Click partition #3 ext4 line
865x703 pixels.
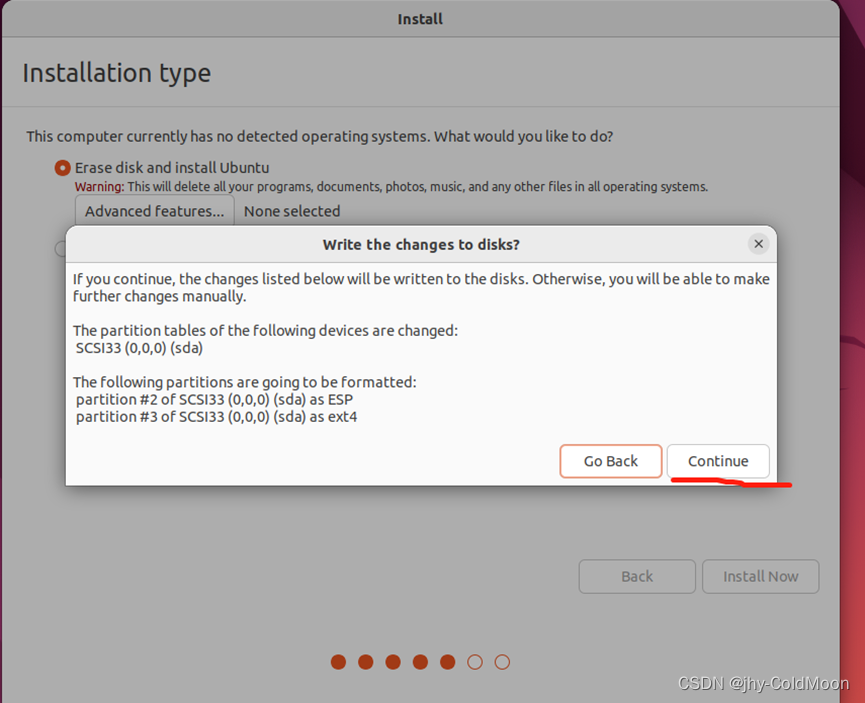pos(216,417)
